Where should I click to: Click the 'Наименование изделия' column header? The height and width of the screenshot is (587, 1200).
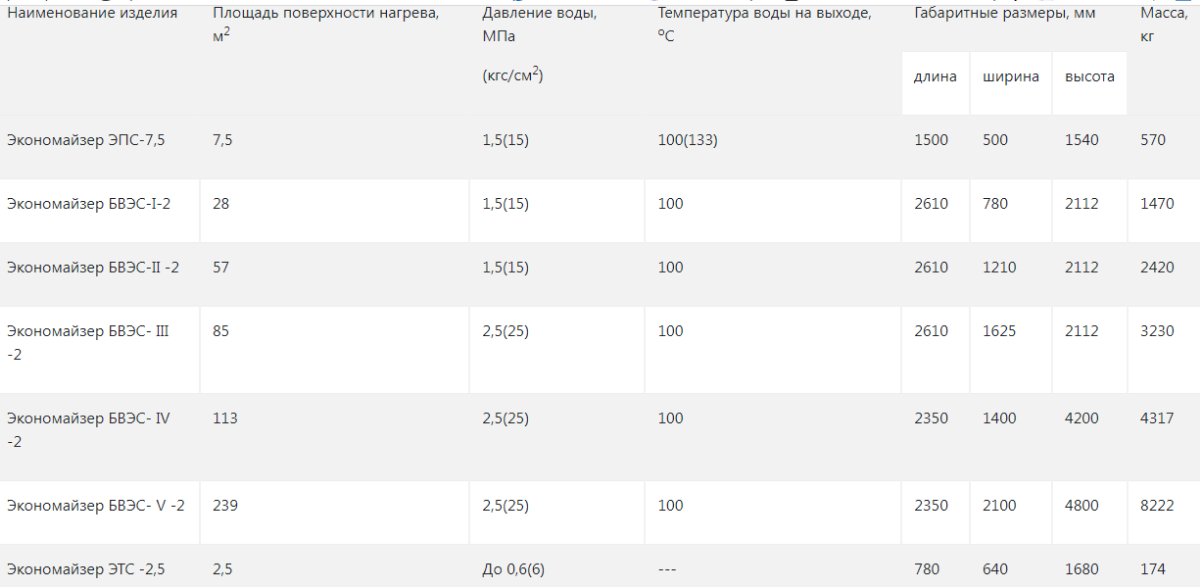tap(92, 14)
